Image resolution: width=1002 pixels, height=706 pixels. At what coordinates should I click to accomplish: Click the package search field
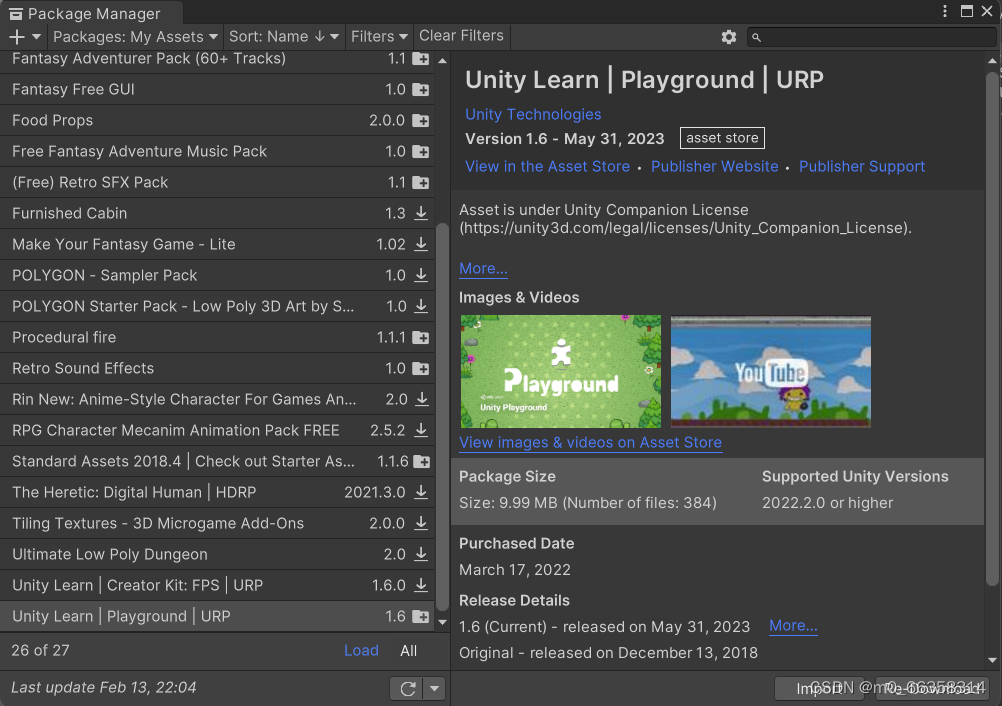pos(872,37)
